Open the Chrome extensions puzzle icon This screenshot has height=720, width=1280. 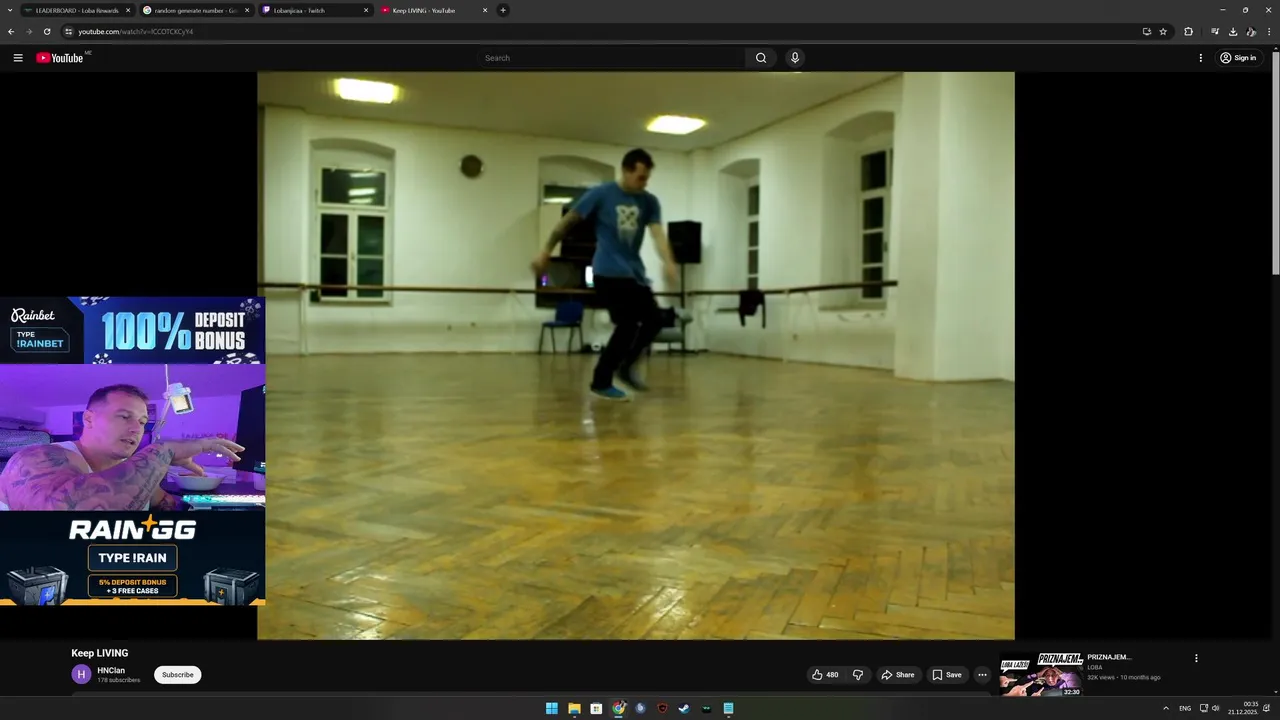tap(1188, 31)
